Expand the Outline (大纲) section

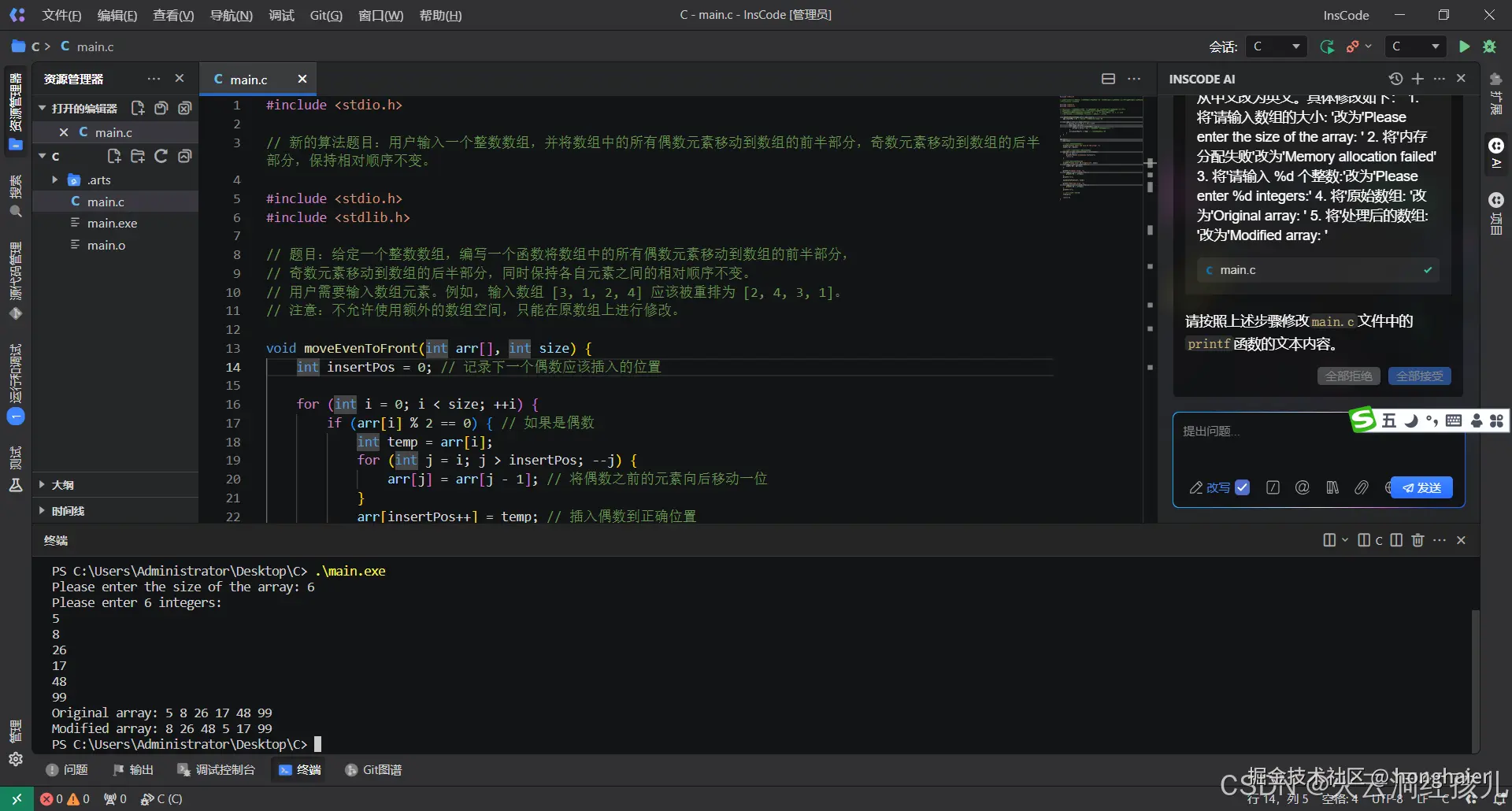click(42, 485)
